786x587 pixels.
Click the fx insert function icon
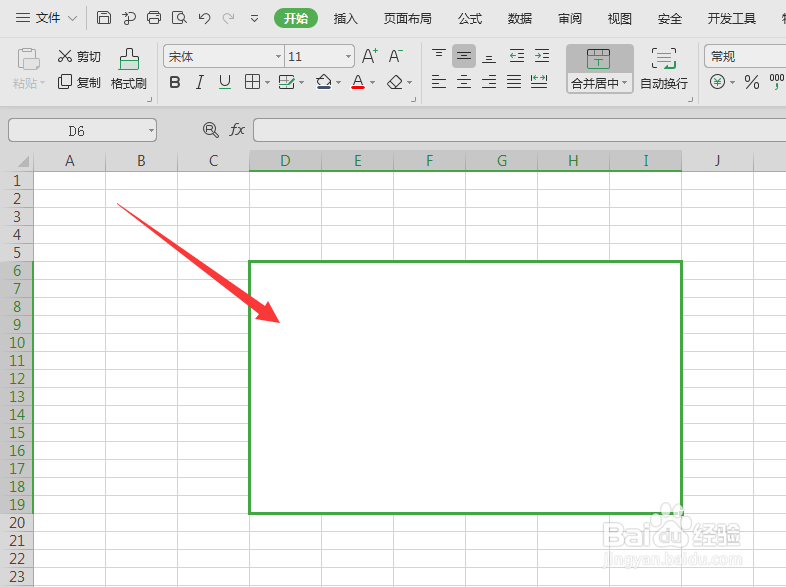point(237,130)
